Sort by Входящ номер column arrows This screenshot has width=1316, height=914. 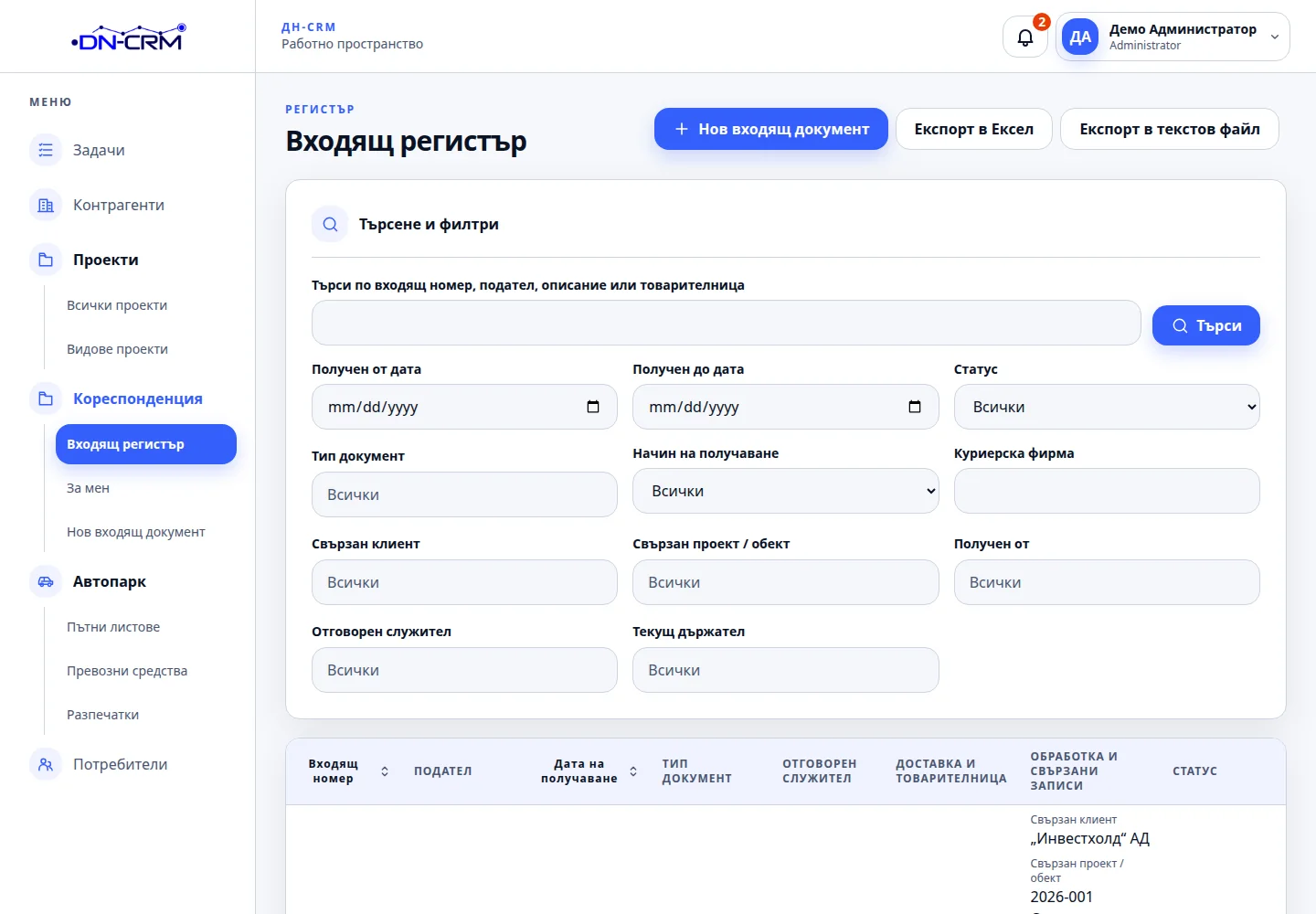[x=385, y=771]
